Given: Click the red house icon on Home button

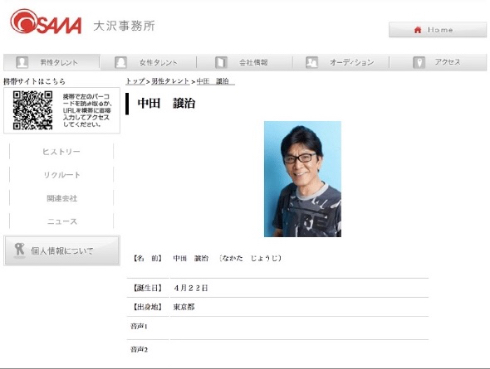Looking at the screenshot, I should 417,30.
